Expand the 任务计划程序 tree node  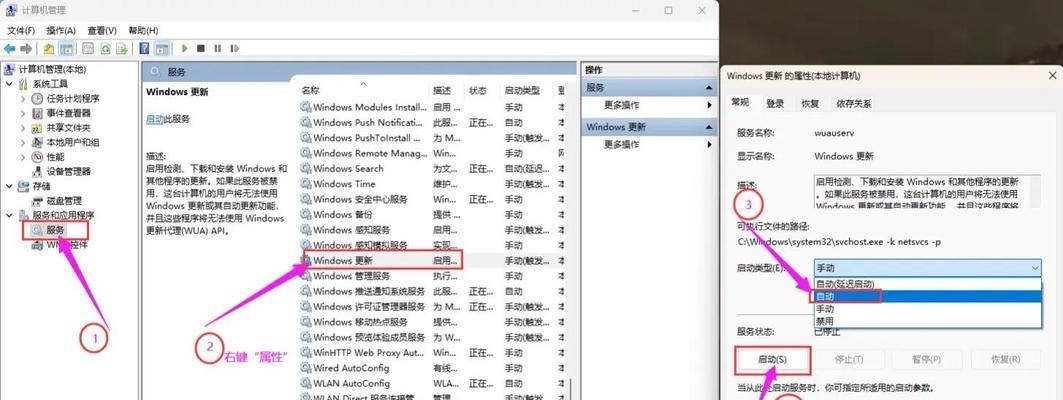click(23, 99)
